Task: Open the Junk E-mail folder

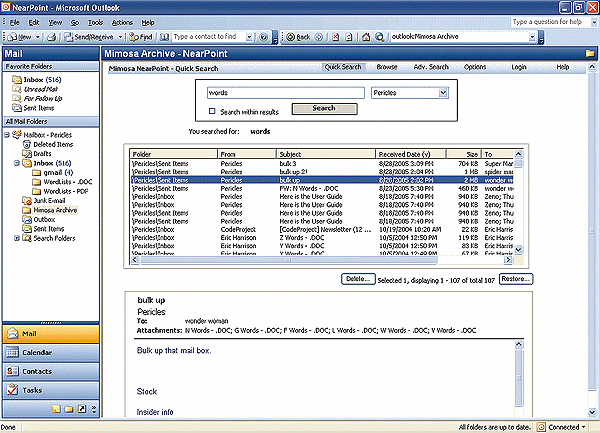Action: tap(49, 200)
